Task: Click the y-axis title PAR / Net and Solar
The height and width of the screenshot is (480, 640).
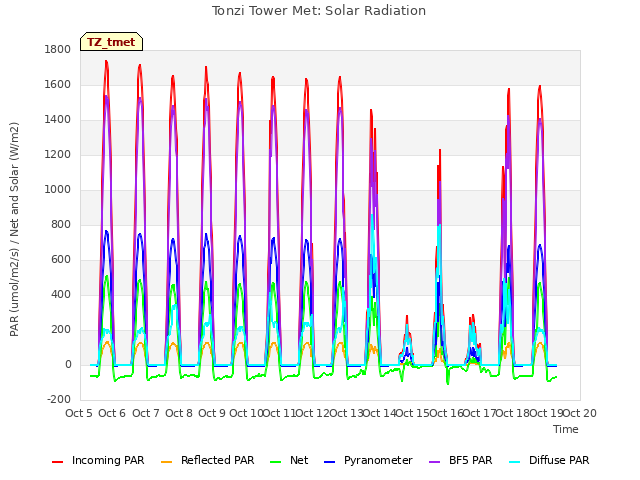Action: coord(14,229)
